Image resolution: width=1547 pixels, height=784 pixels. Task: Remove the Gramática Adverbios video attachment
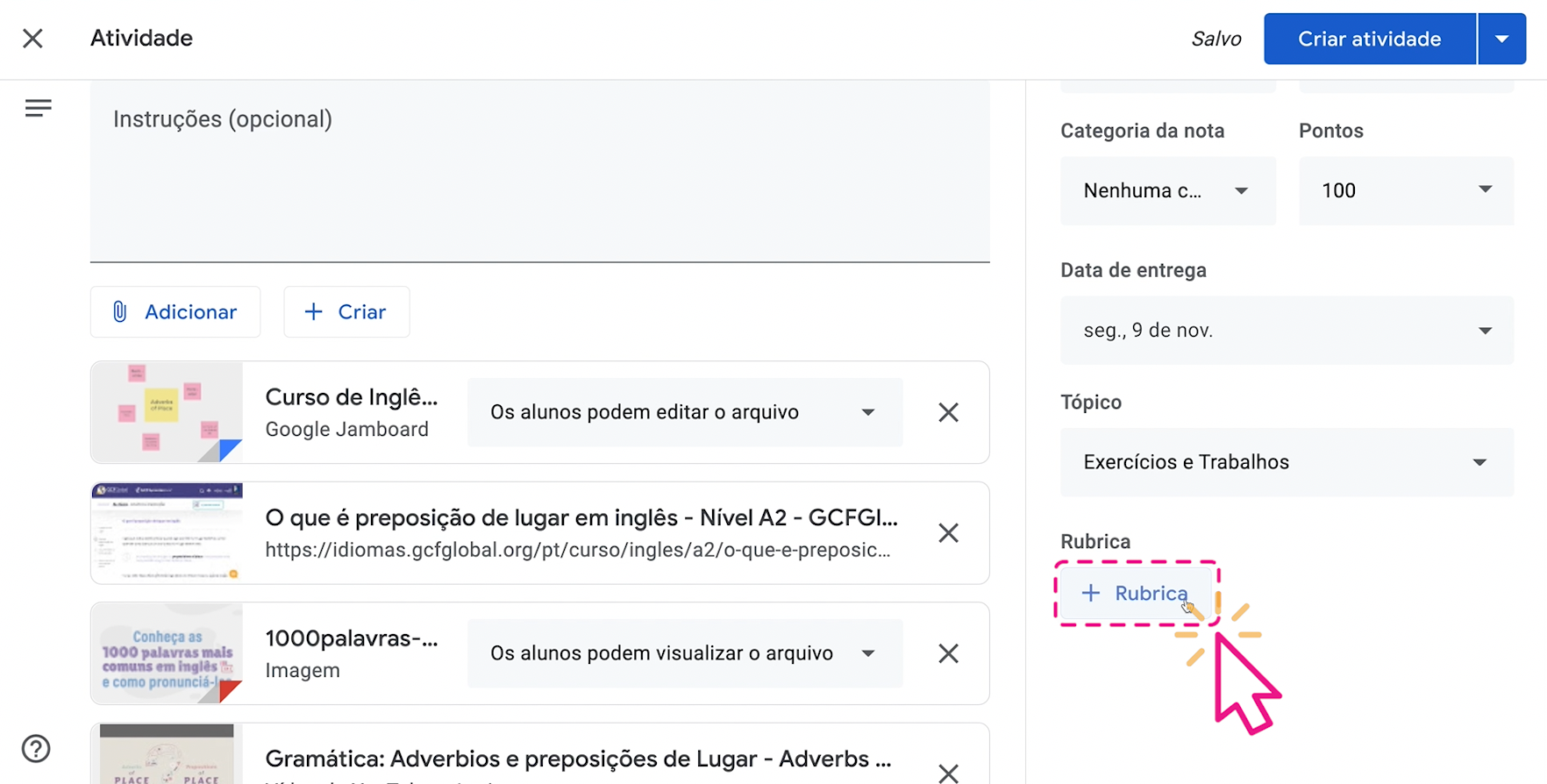point(948,773)
